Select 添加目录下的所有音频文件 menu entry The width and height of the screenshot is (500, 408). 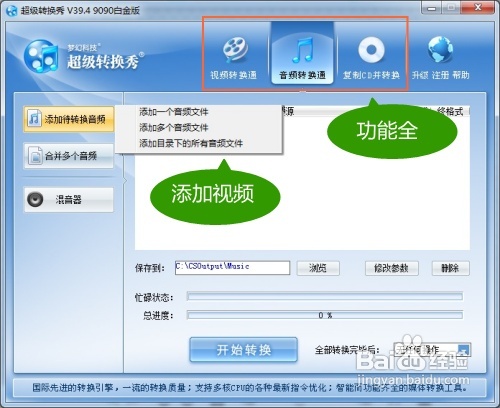point(191,143)
